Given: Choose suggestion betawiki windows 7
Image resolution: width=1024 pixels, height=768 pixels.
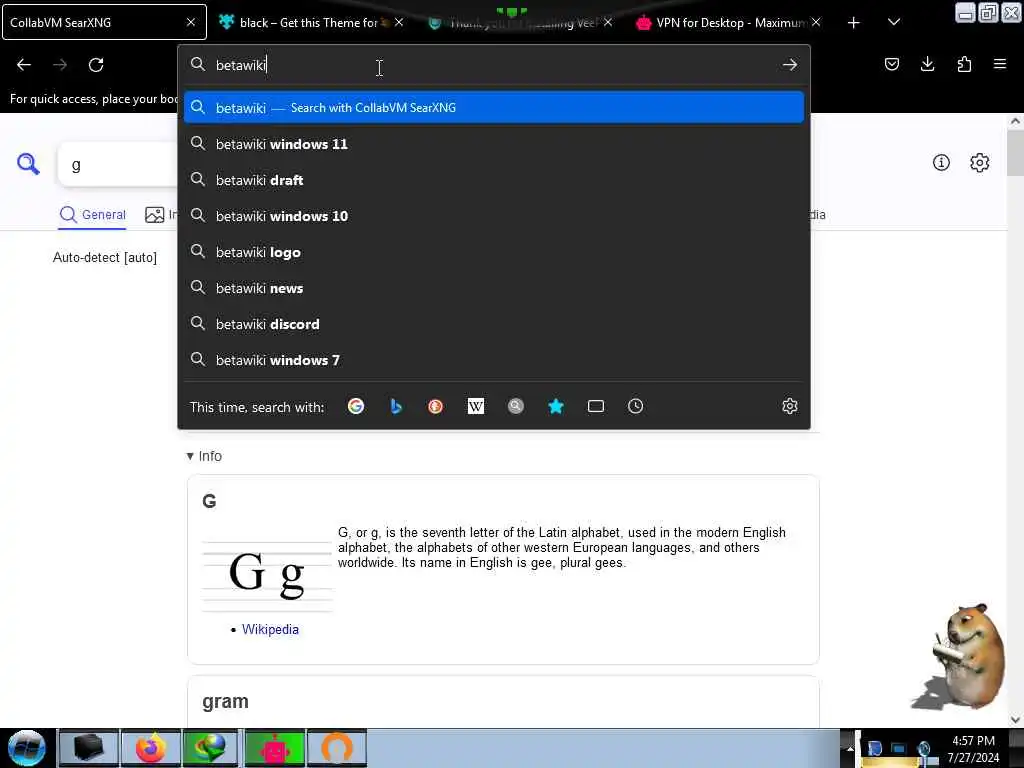Looking at the screenshot, I should 494,360.
